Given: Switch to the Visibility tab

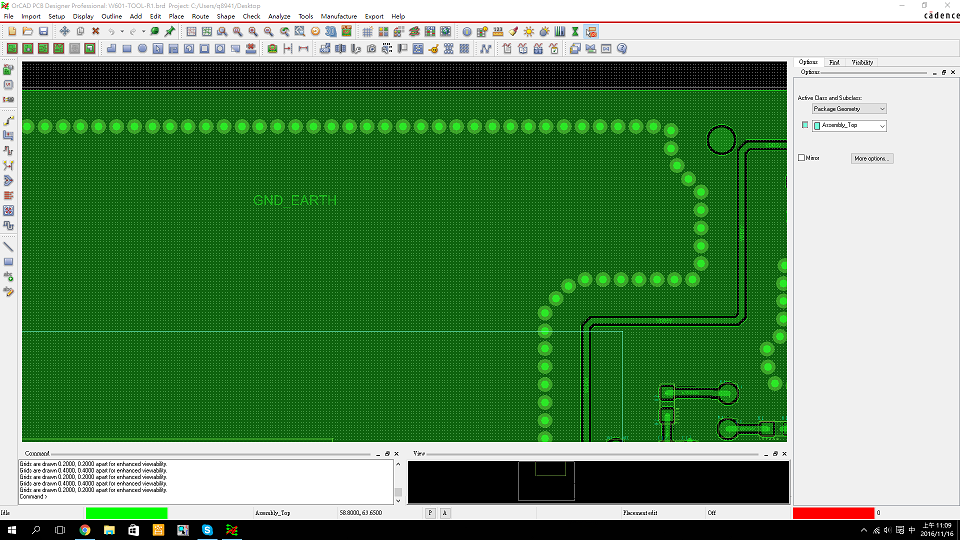Looking at the screenshot, I should click(x=861, y=62).
